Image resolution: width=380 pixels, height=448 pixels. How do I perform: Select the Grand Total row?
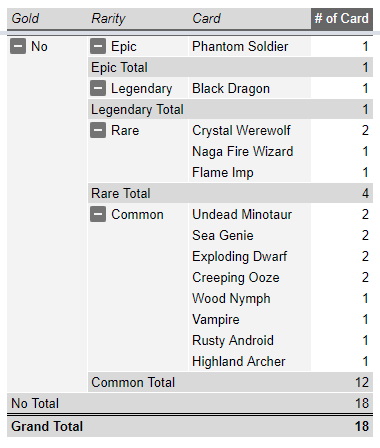coord(190,426)
